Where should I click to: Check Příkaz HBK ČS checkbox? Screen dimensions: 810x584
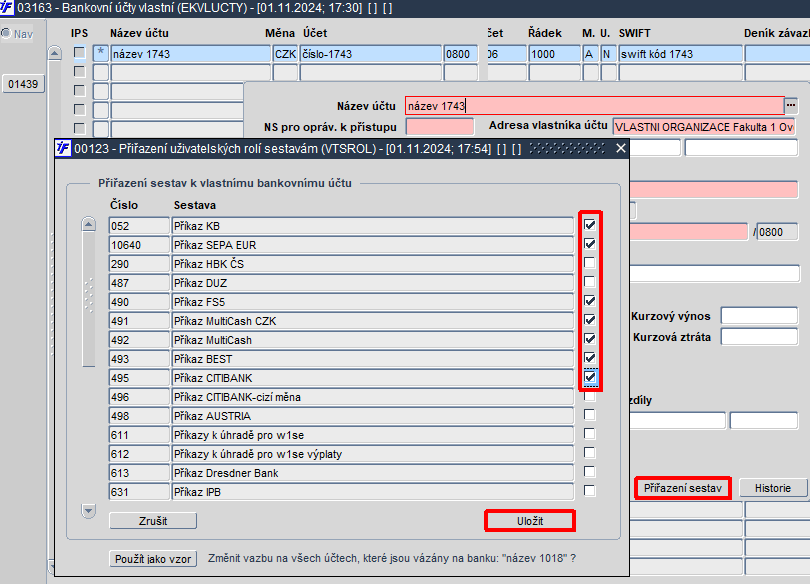click(x=589, y=263)
